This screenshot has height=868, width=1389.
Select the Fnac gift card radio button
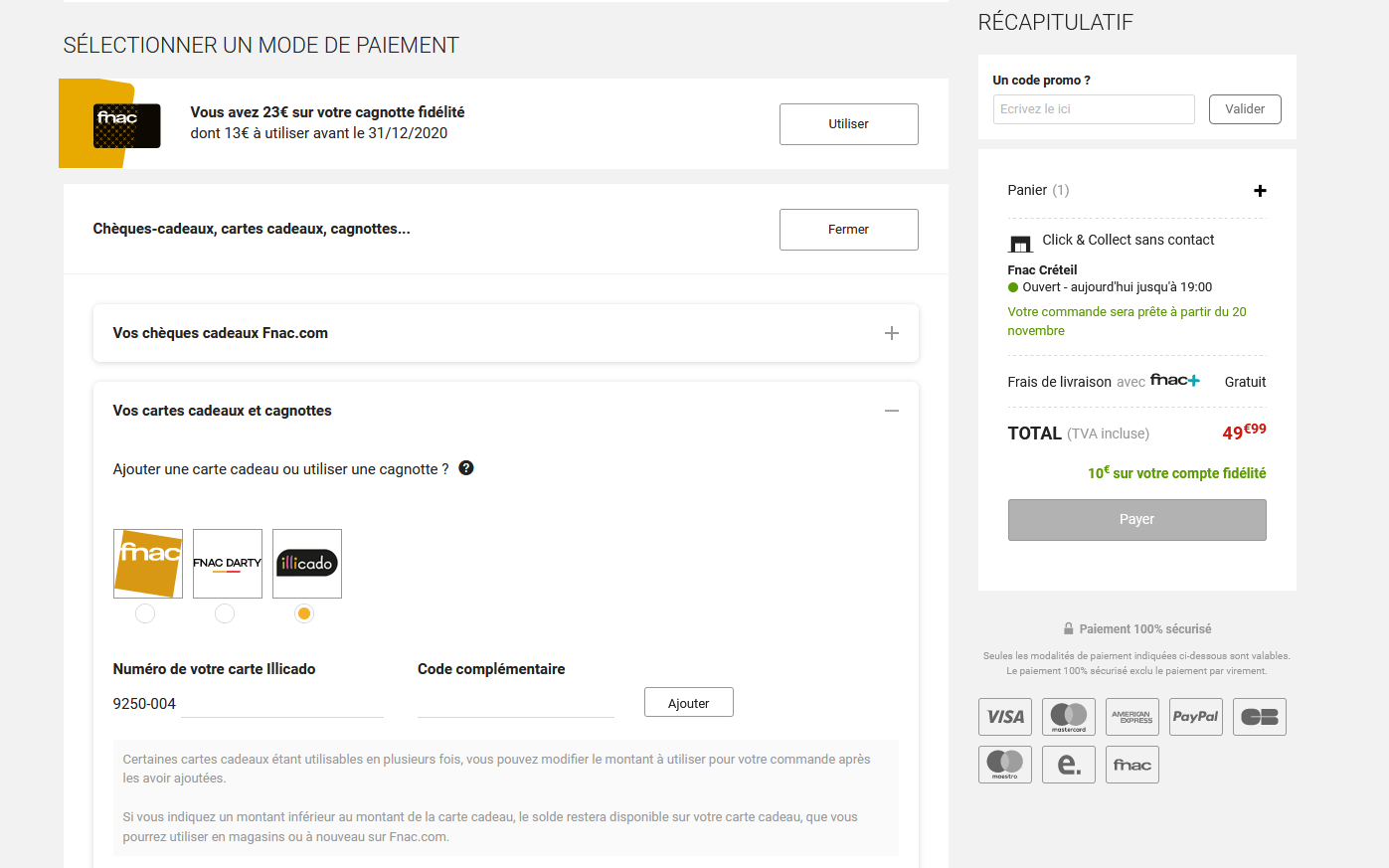[x=145, y=613]
